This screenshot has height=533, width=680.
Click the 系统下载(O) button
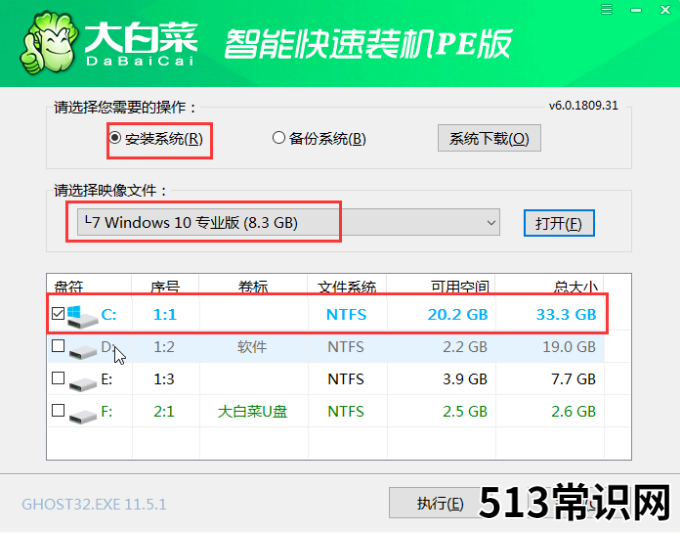pyautogui.click(x=489, y=138)
